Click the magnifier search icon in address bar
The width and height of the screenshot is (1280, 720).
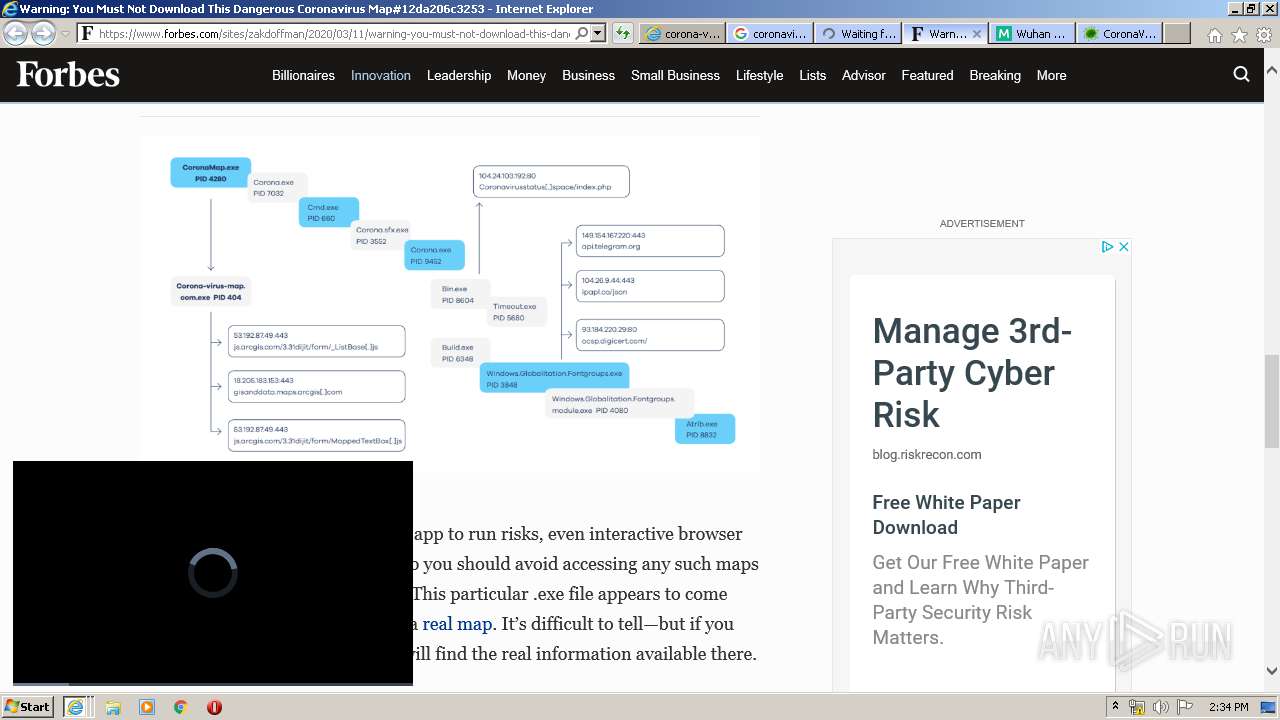[x=582, y=33]
